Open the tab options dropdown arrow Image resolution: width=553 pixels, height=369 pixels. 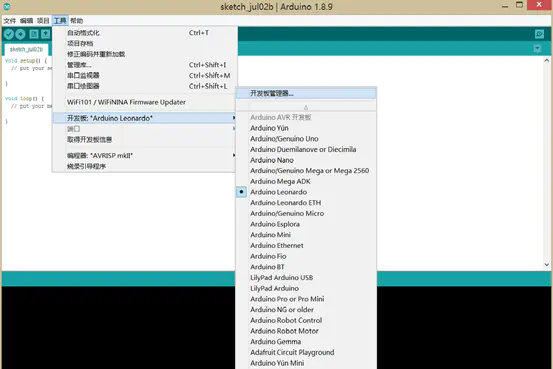[537, 49]
